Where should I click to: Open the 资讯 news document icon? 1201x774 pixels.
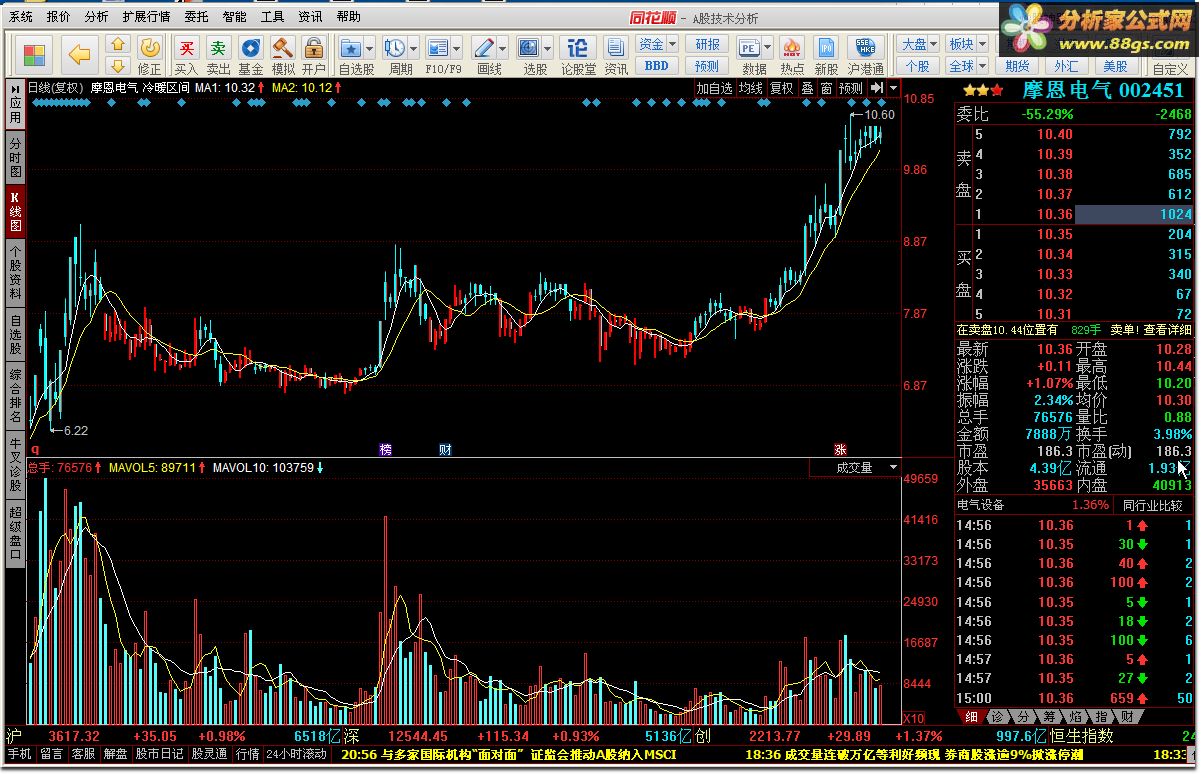point(616,55)
